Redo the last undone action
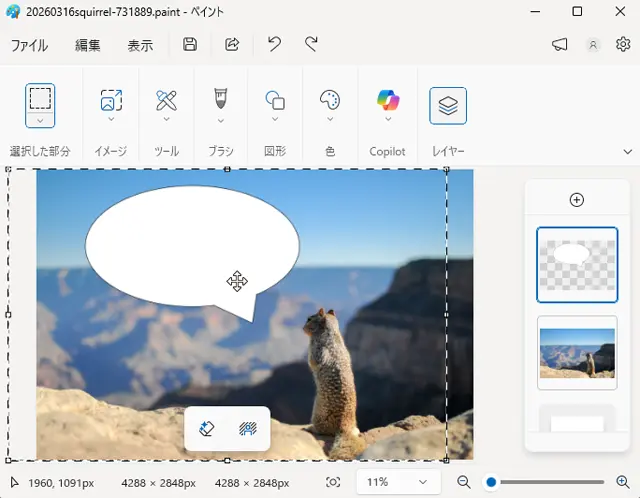The height and width of the screenshot is (498, 640). click(x=311, y=44)
